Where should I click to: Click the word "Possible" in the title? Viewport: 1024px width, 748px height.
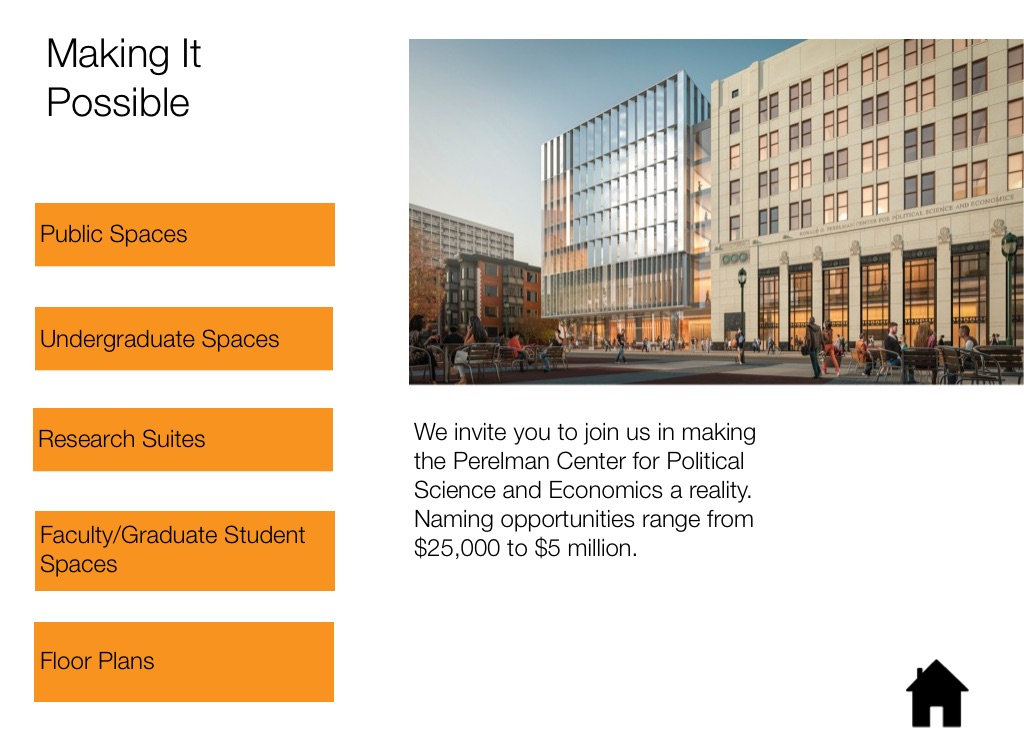pos(118,103)
